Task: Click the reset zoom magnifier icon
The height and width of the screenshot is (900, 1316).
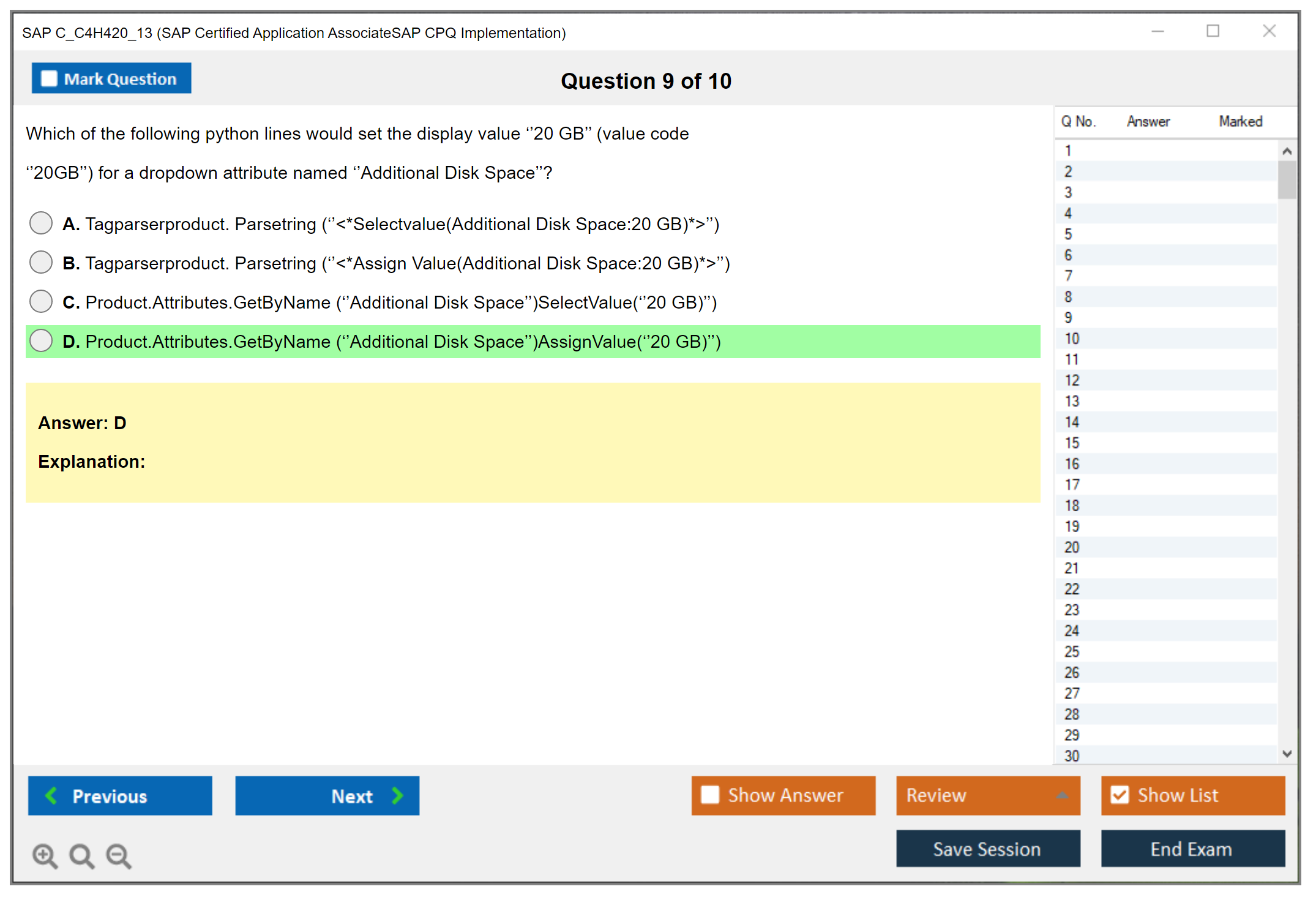Action: (x=81, y=855)
